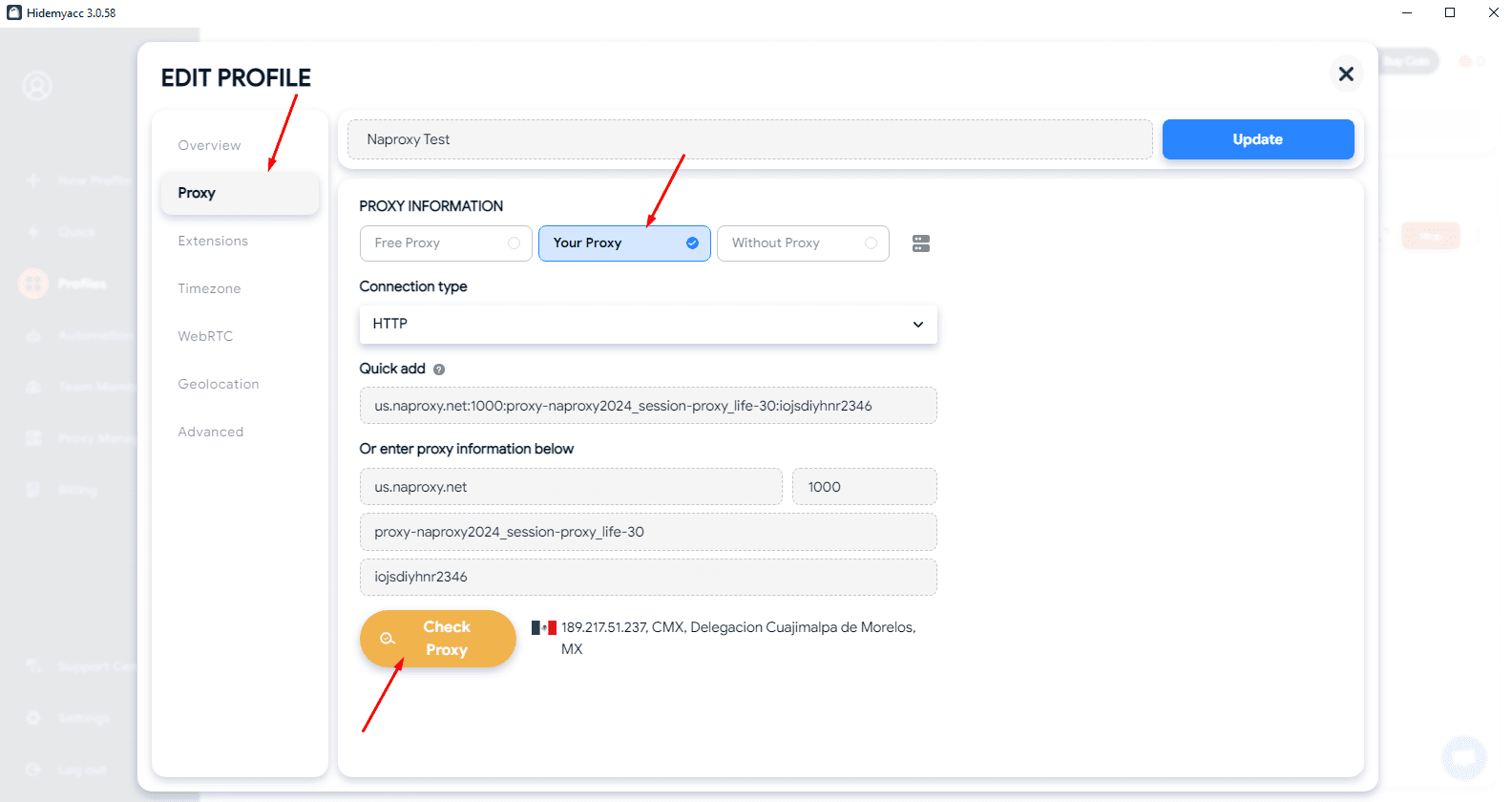Click the user avatar icon in background sidebar
This screenshot has width=1512, height=802.
pos(37,86)
